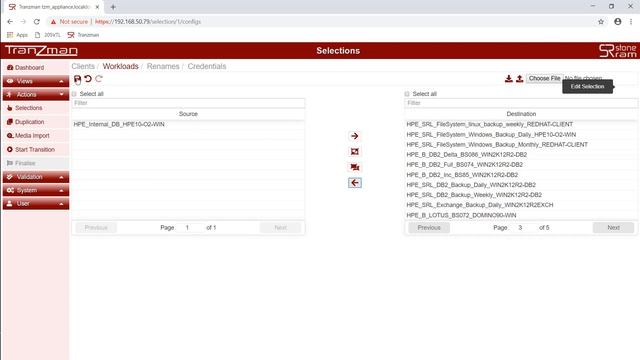Click the Destination column header
Screen dimensions: 640x360
pyautogui.click(x=521, y=114)
